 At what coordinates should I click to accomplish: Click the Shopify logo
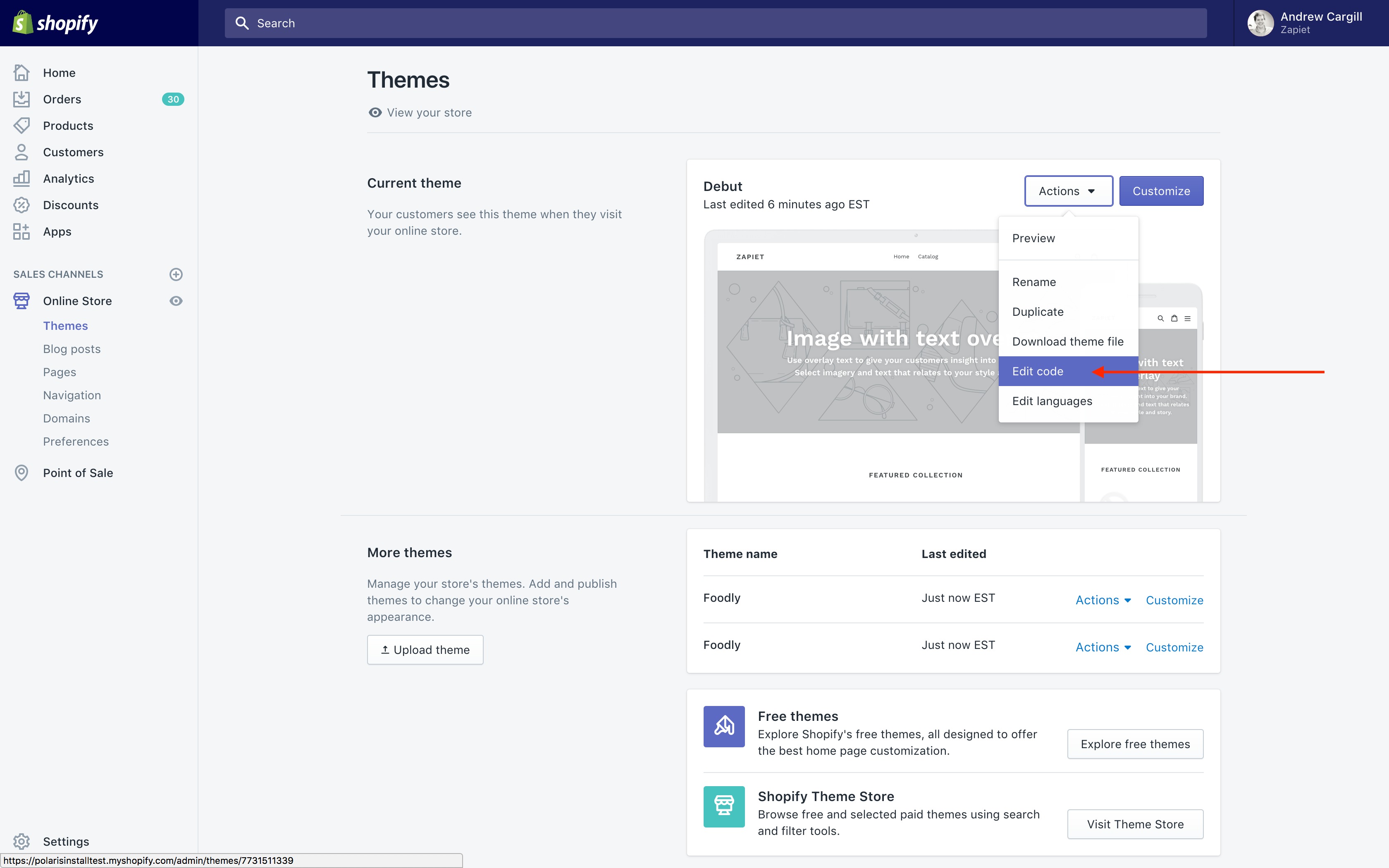point(56,23)
